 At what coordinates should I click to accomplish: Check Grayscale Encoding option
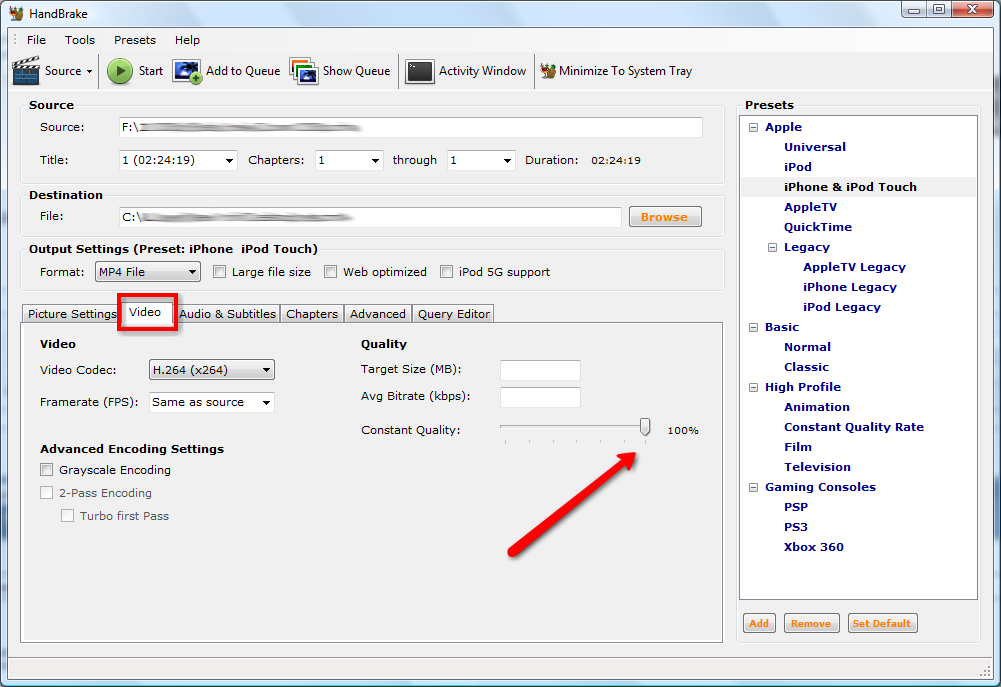click(x=47, y=470)
